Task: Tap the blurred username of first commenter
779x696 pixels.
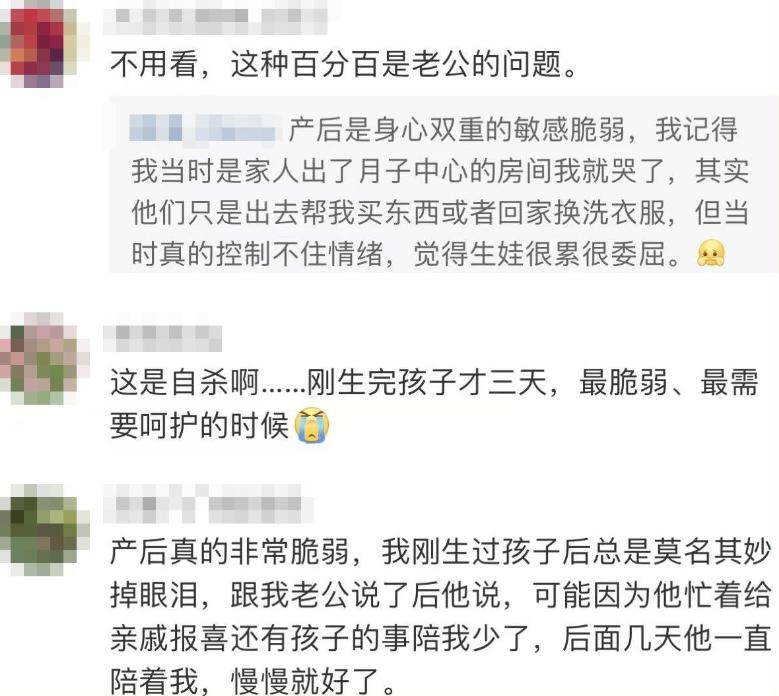Action: click(x=216, y=17)
